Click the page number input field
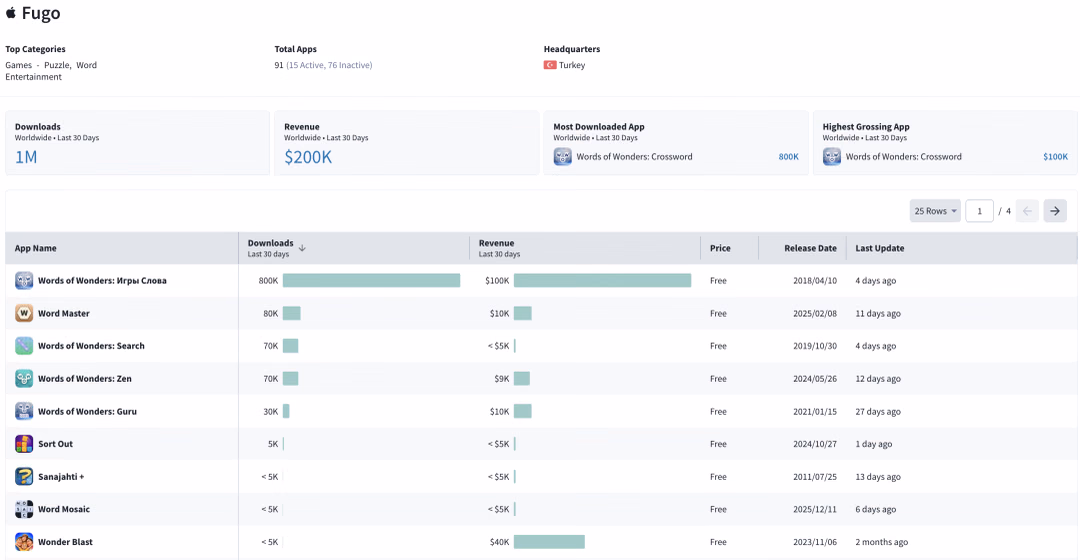This screenshot has width=1080, height=560. click(x=979, y=211)
